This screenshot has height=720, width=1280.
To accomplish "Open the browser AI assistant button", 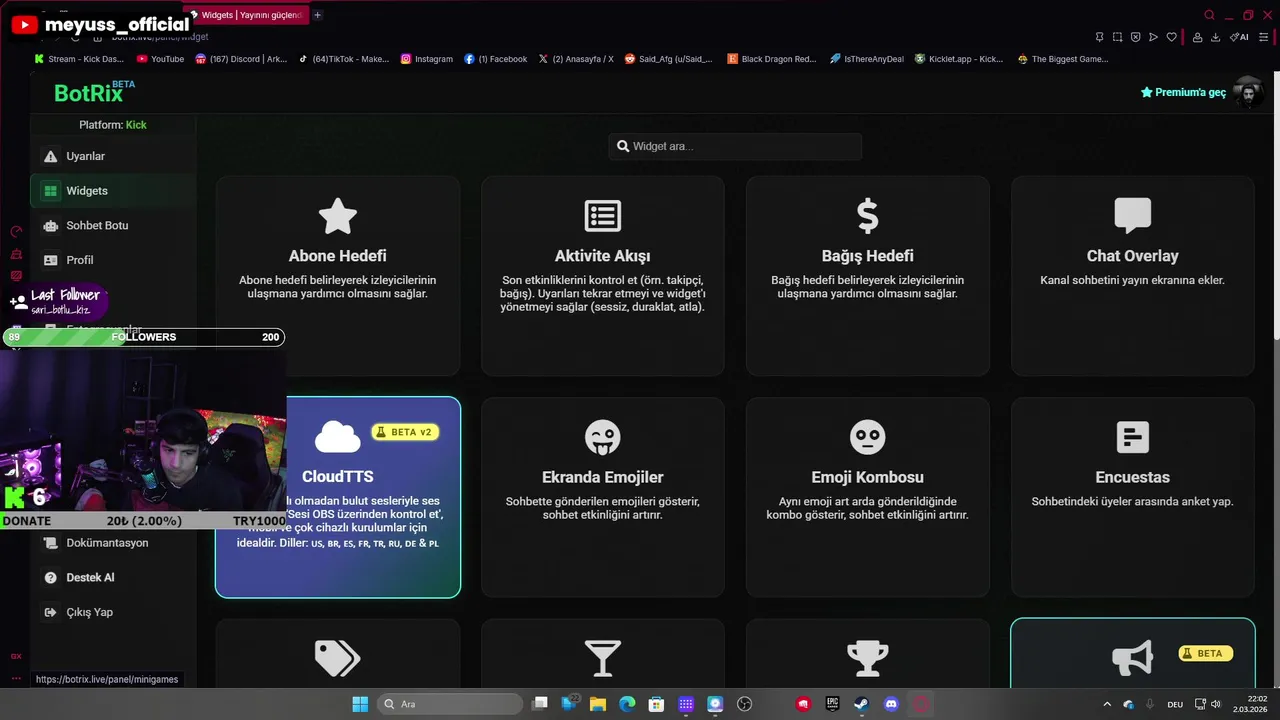I will 1239,37.
